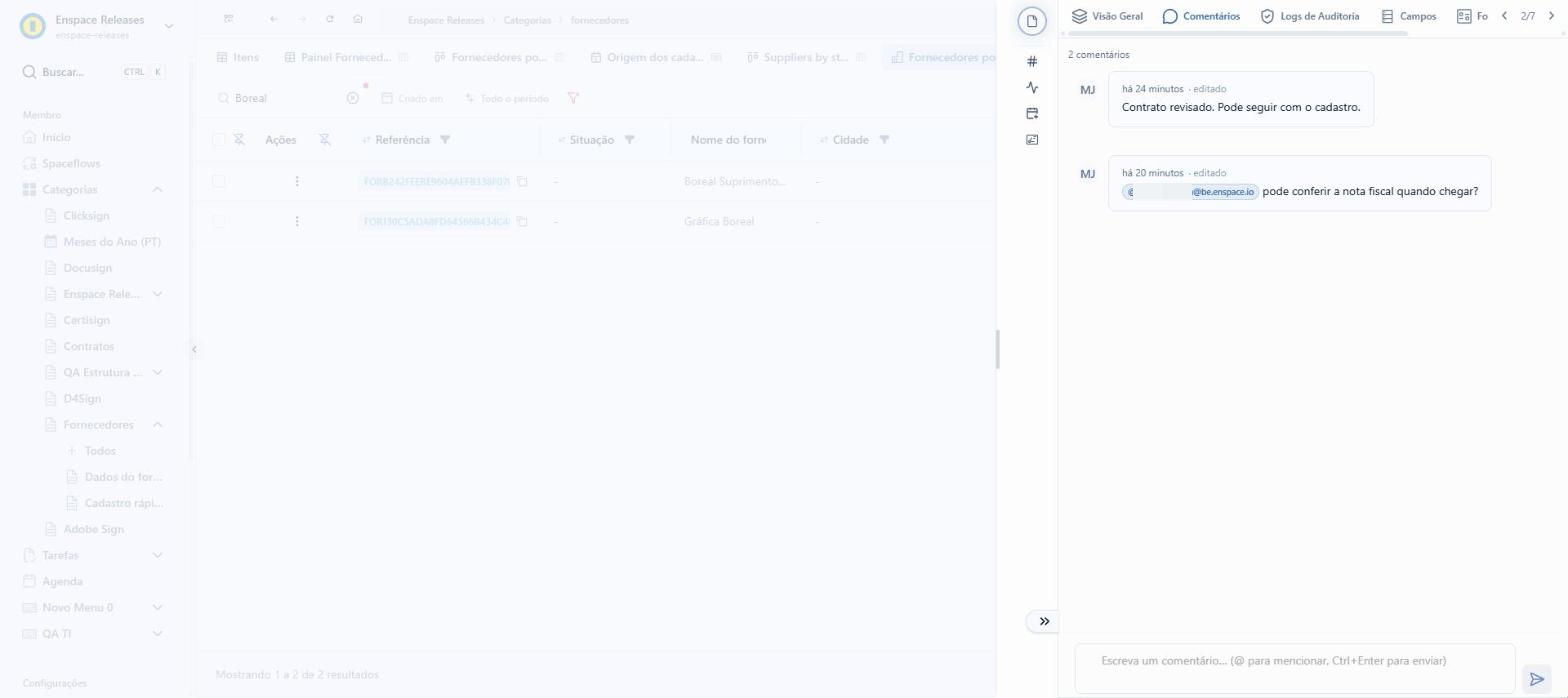Expand the QA Estrutura category

[x=157, y=372]
